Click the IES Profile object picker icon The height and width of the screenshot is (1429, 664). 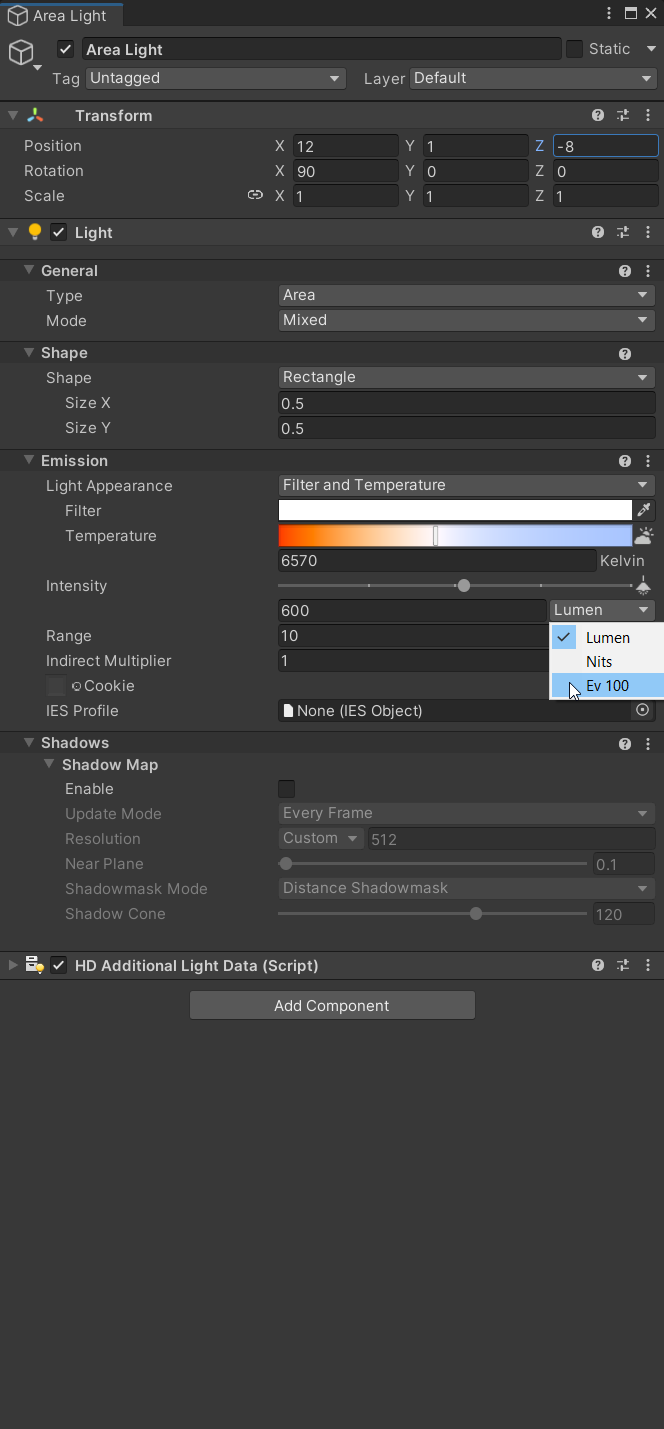click(643, 710)
